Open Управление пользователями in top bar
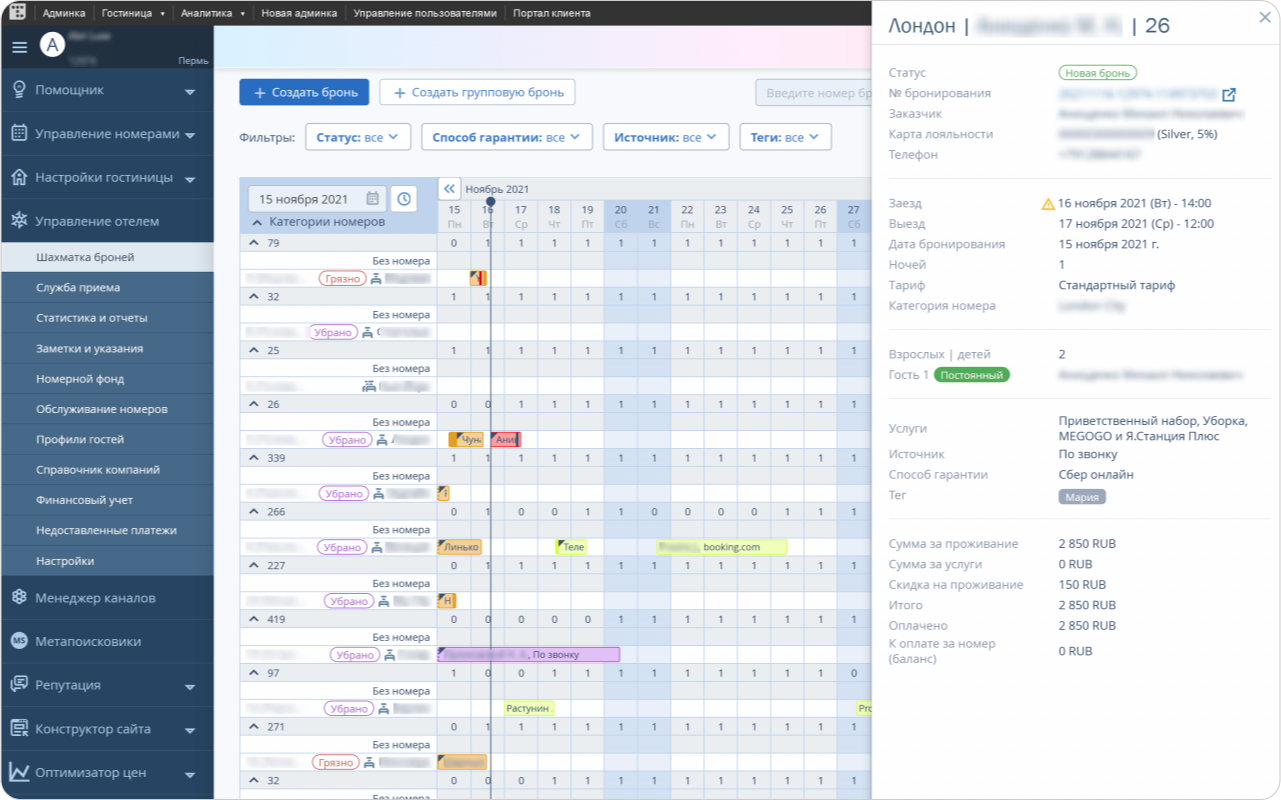The width and height of the screenshot is (1281, 800). pyautogui.click(x=424, y=13)
